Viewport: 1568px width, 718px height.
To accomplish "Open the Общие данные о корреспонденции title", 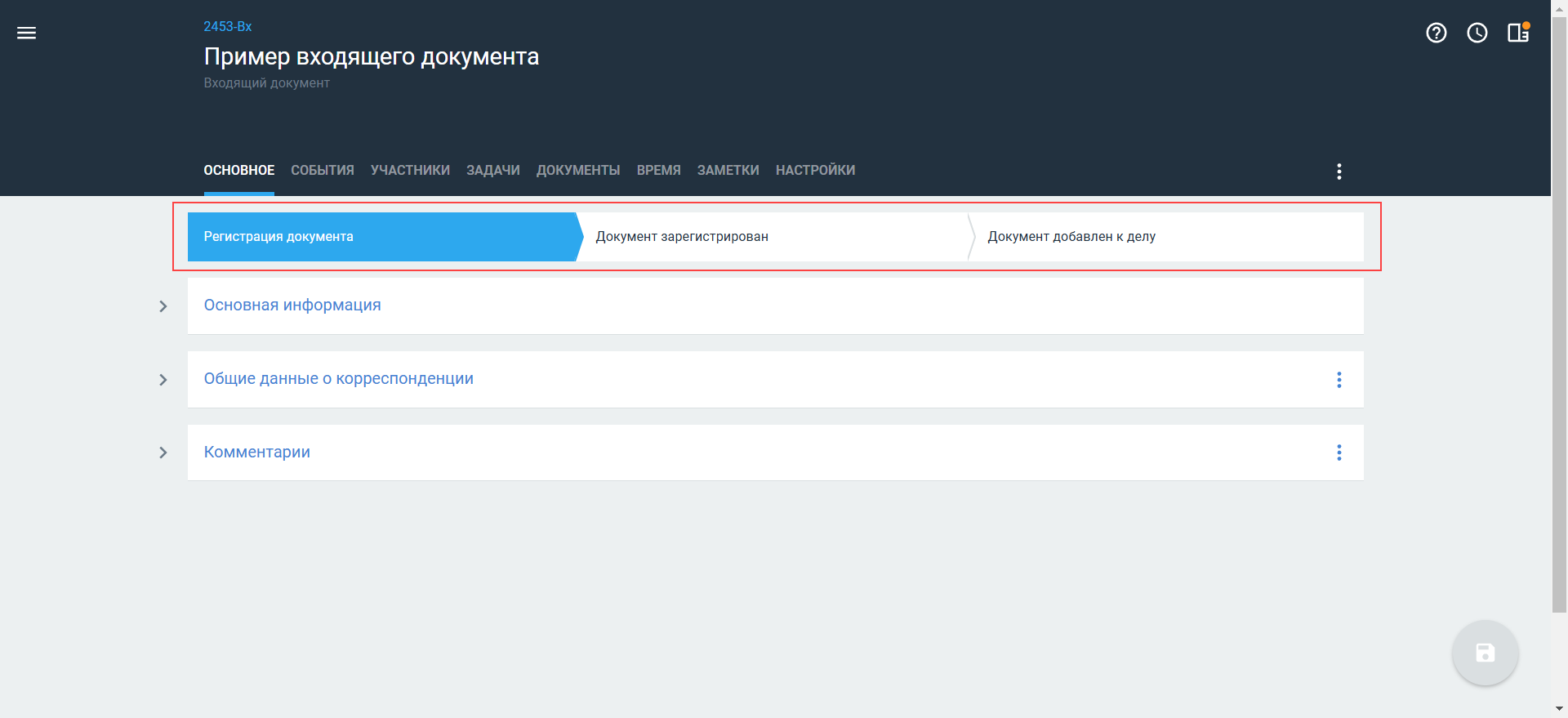I will tap(339, 378).
